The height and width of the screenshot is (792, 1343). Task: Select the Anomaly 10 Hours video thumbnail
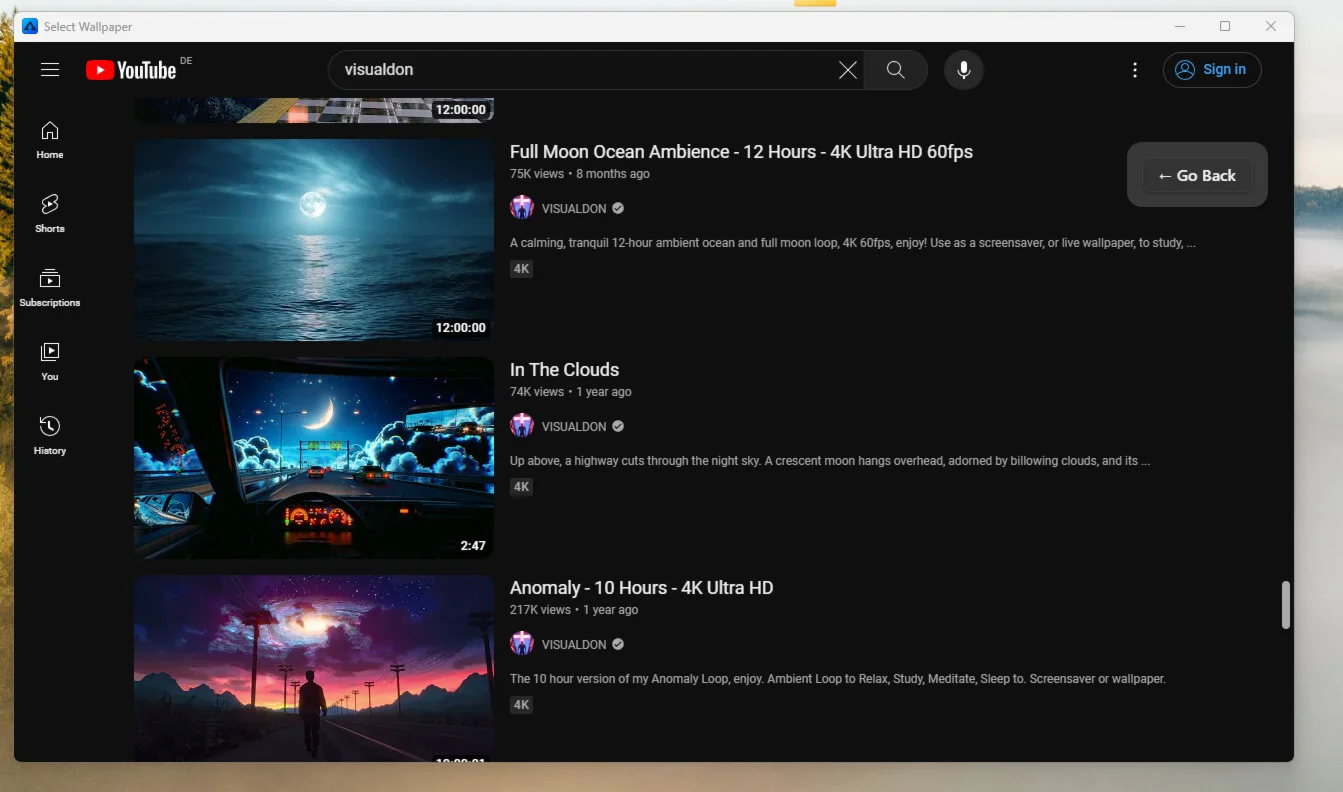pyautogui.click(x=313, y=668)
